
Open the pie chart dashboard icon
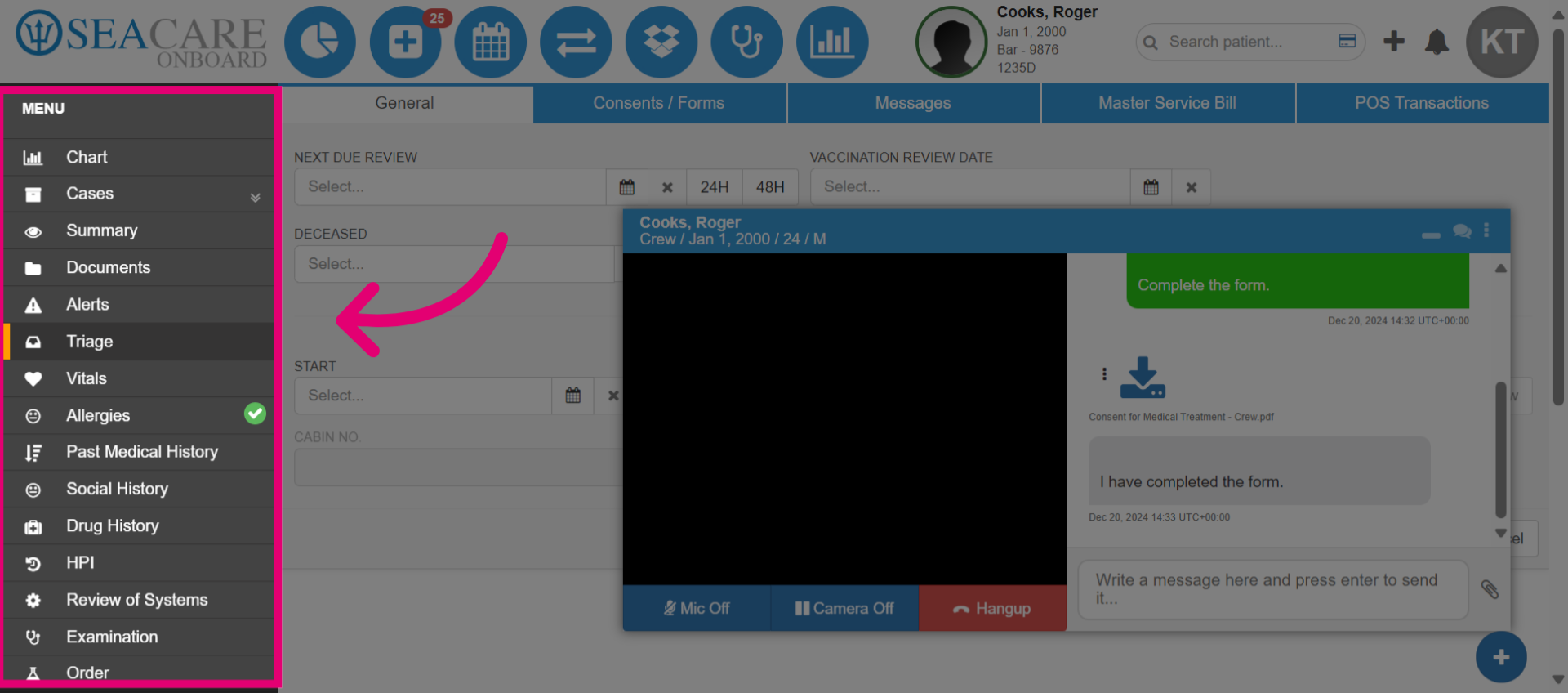319,42
